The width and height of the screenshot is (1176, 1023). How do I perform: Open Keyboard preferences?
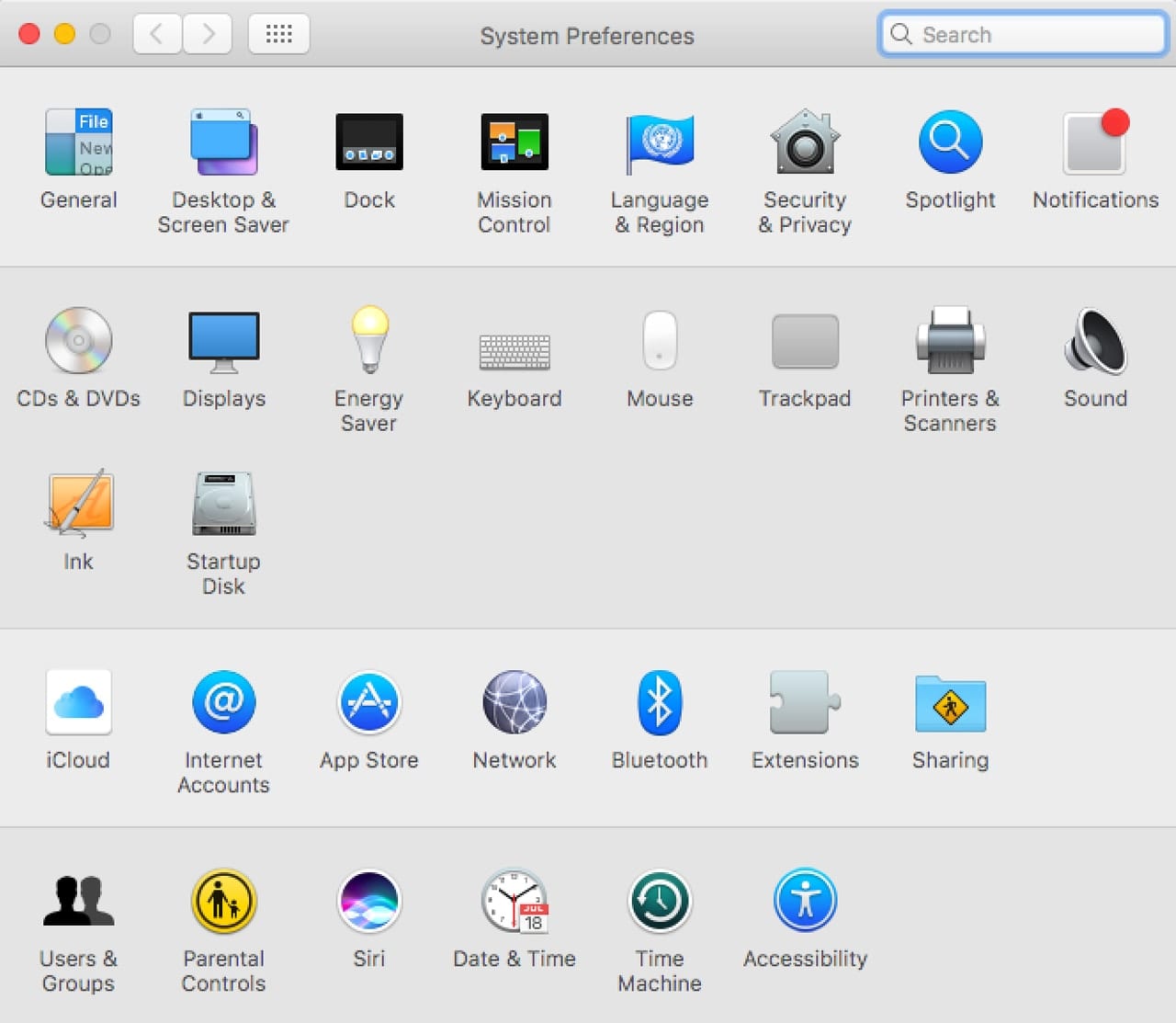click(x=514, y=350)
